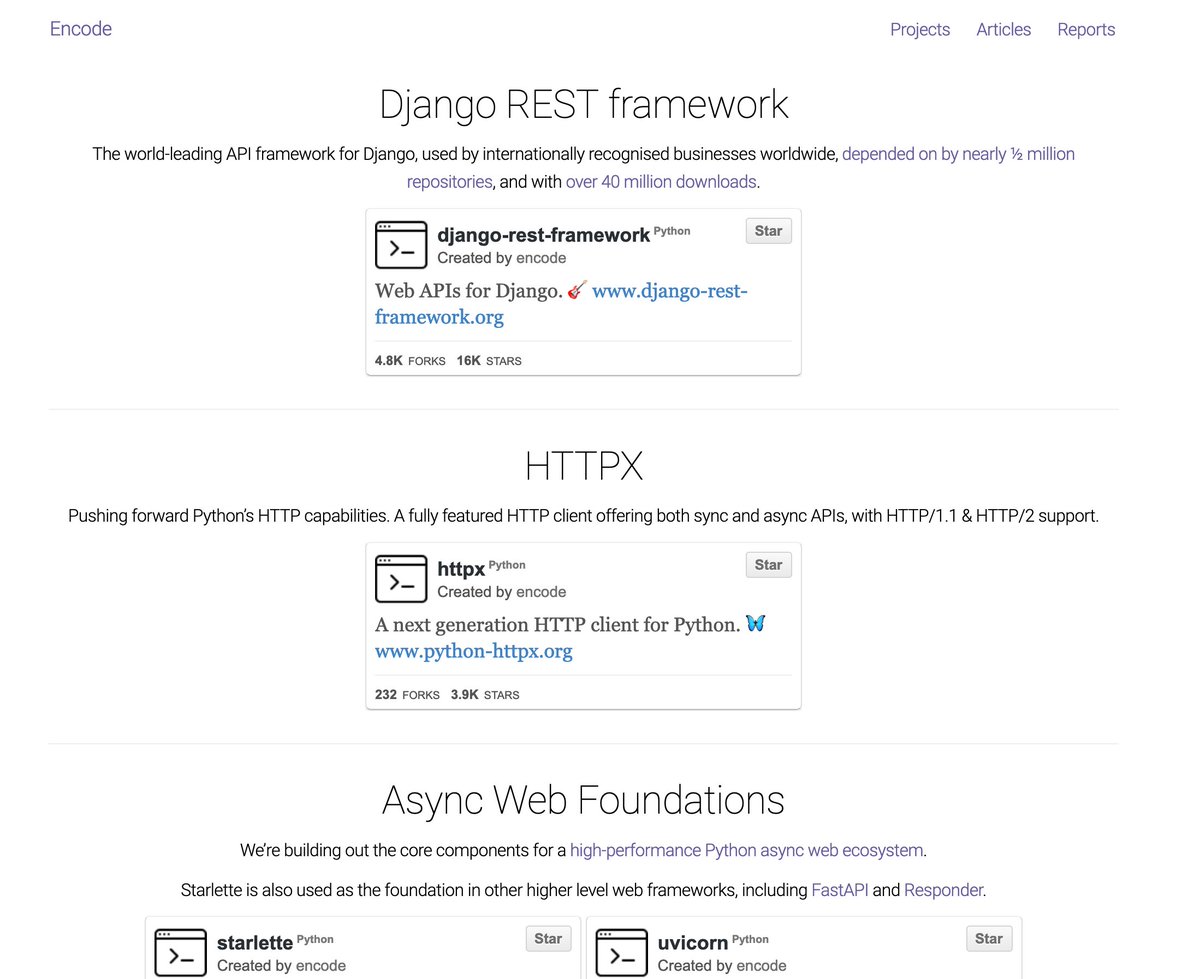Click the butterfly emoji in httpx description

click(756, 624)
